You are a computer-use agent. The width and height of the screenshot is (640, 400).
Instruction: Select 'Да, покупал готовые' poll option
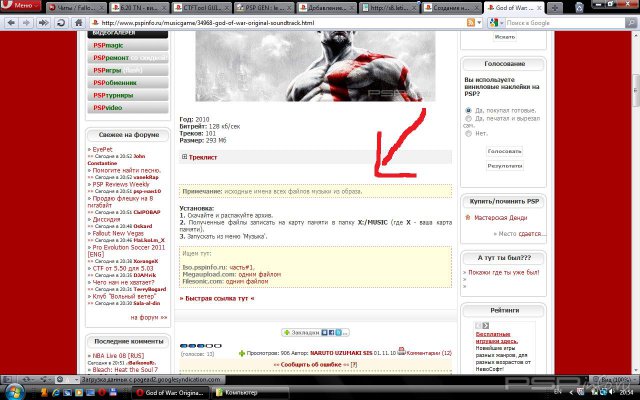tap(470, 110)
